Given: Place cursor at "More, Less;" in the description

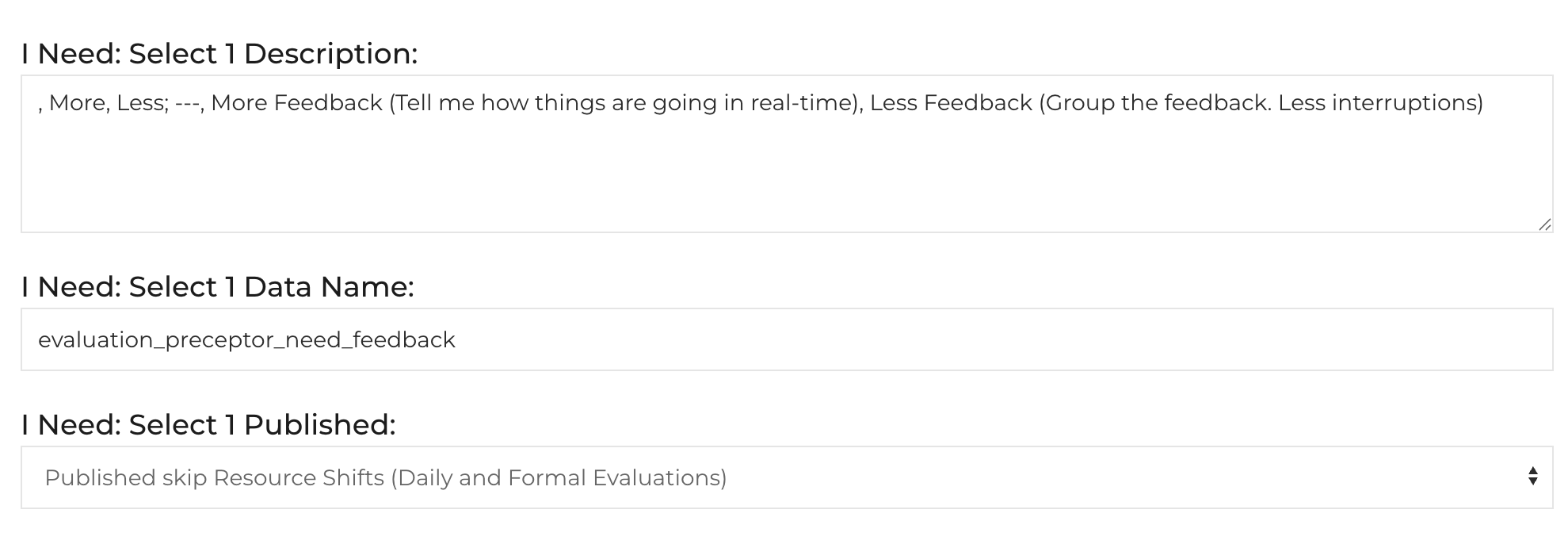Looking at the screenshot, I should tap(109, 103).
